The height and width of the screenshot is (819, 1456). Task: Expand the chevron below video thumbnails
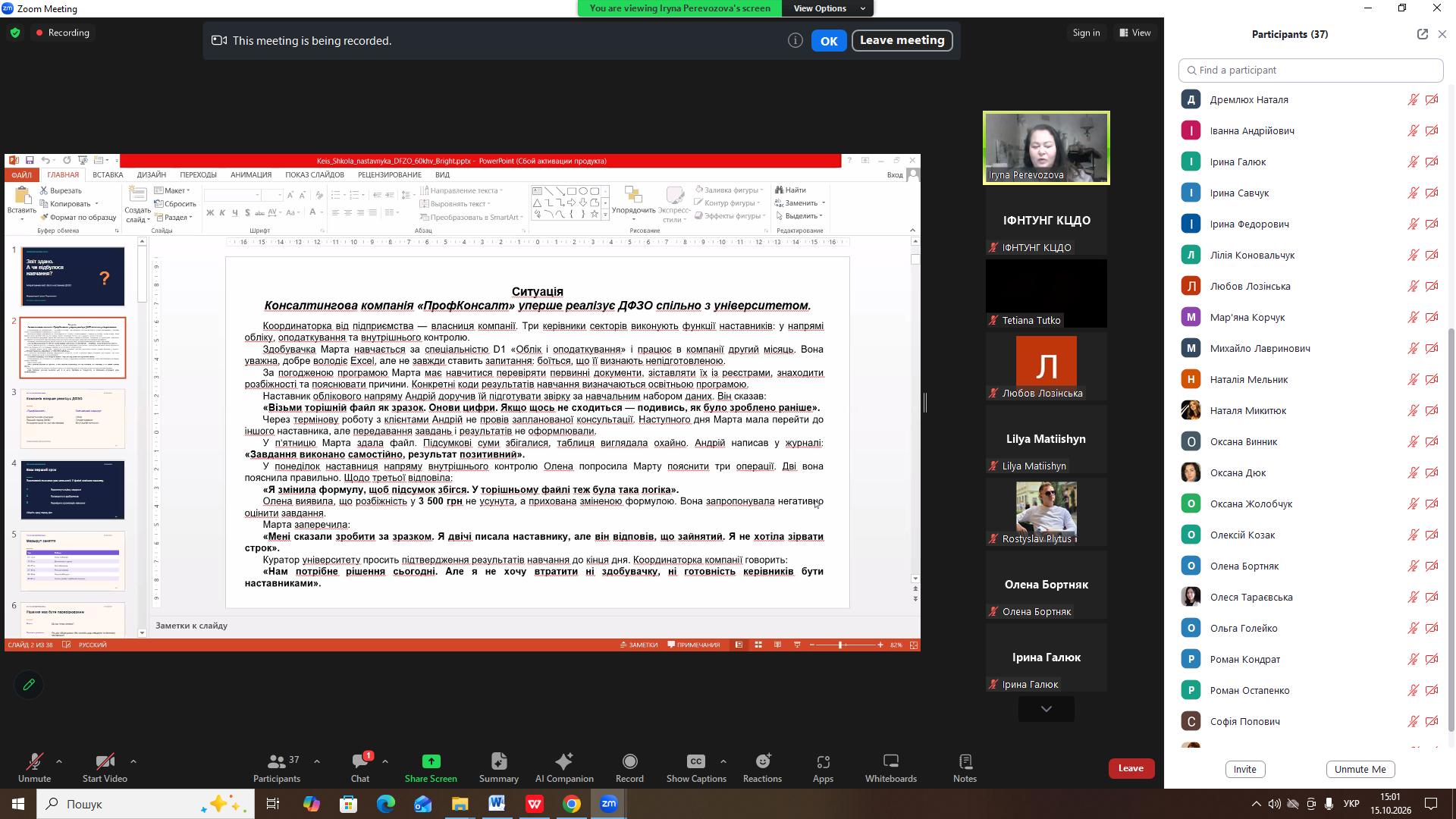[1046, 709]
